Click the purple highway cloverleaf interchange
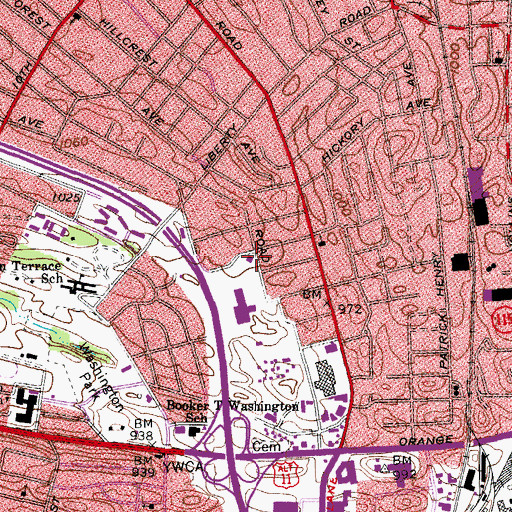Viewport: 512px width, 512px height. (x=229, y=447)
